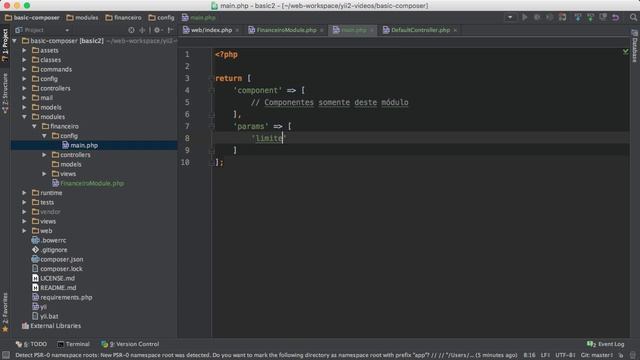The image size is (640, 360).
Task: Click the green inspection status checkmark
Action: 625,52
